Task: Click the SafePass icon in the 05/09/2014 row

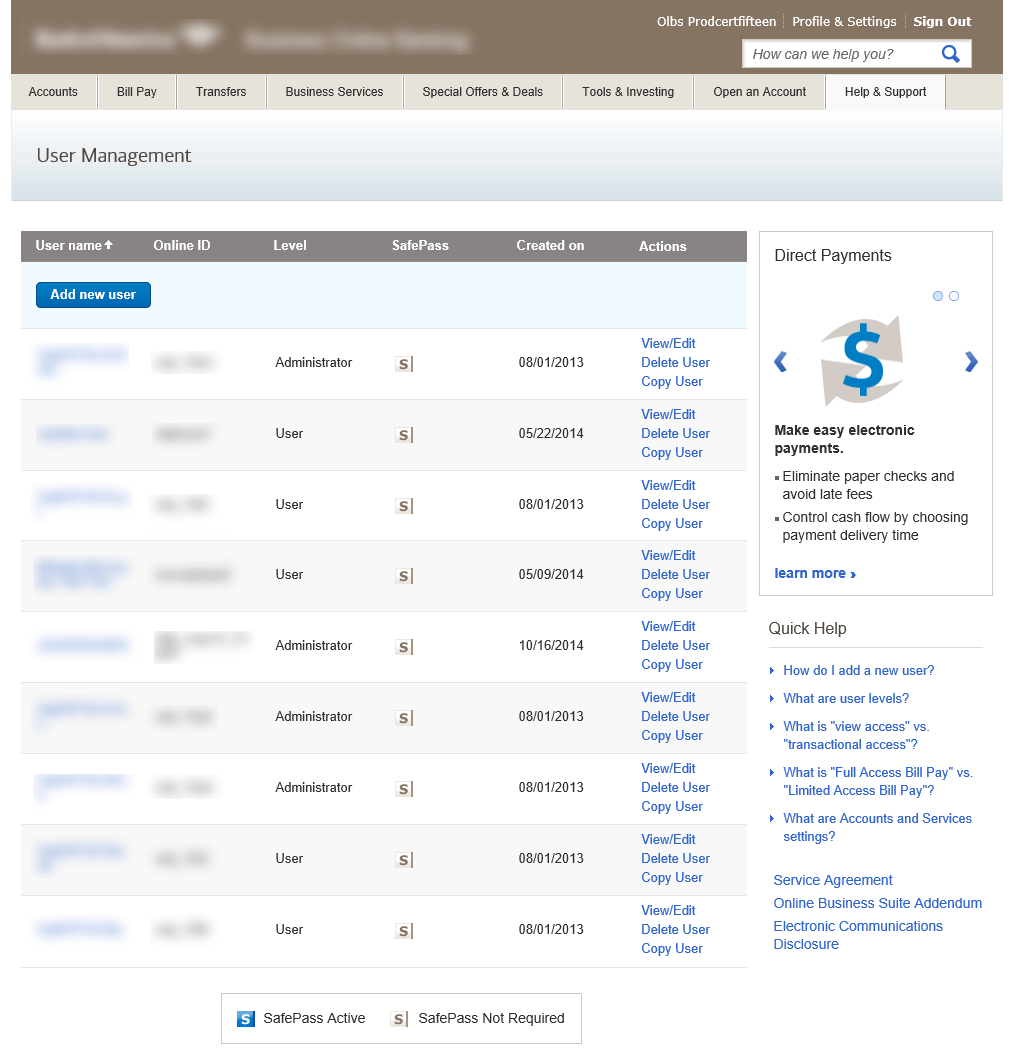Action: [x=404, y=576]
